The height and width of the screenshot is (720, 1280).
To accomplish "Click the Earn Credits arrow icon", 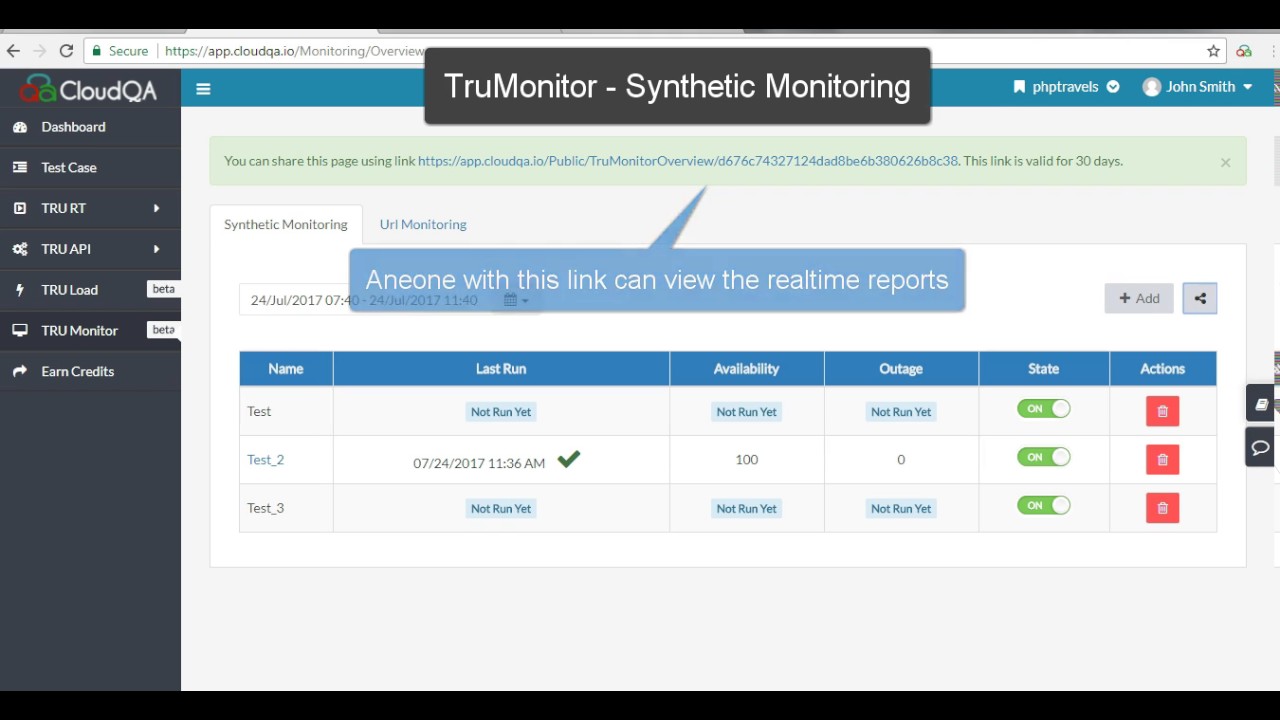I will point(20,371).
